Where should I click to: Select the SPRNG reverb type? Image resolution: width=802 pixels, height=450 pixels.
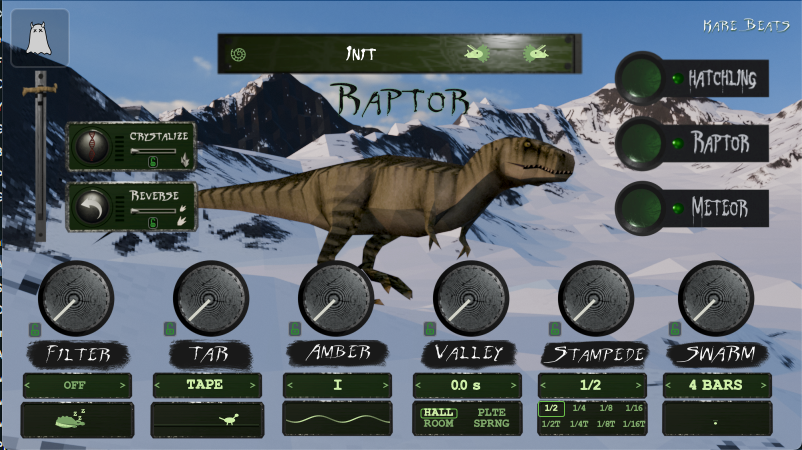(491, 423)
